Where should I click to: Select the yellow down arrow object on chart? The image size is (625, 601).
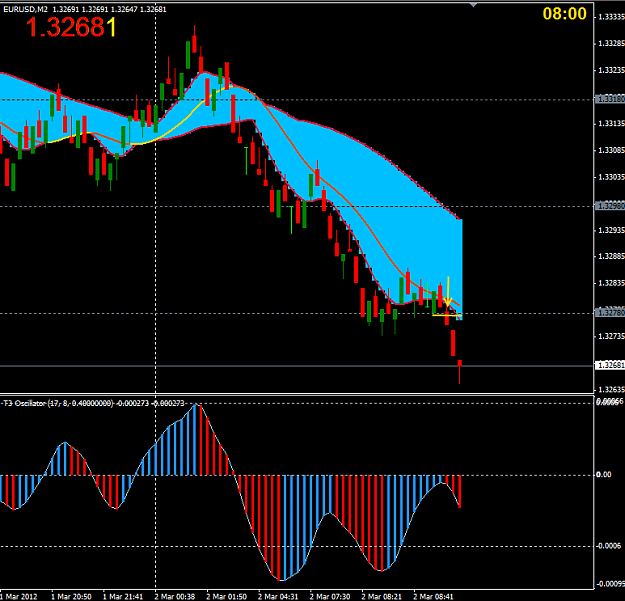448,291
